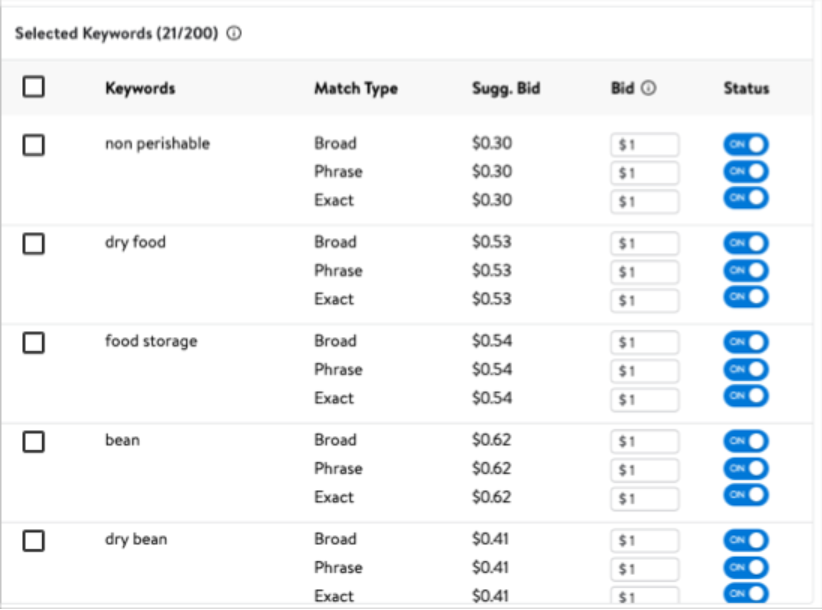Click the Keywords column header
This screenshot has width=822, height=610.
(140, 88)
